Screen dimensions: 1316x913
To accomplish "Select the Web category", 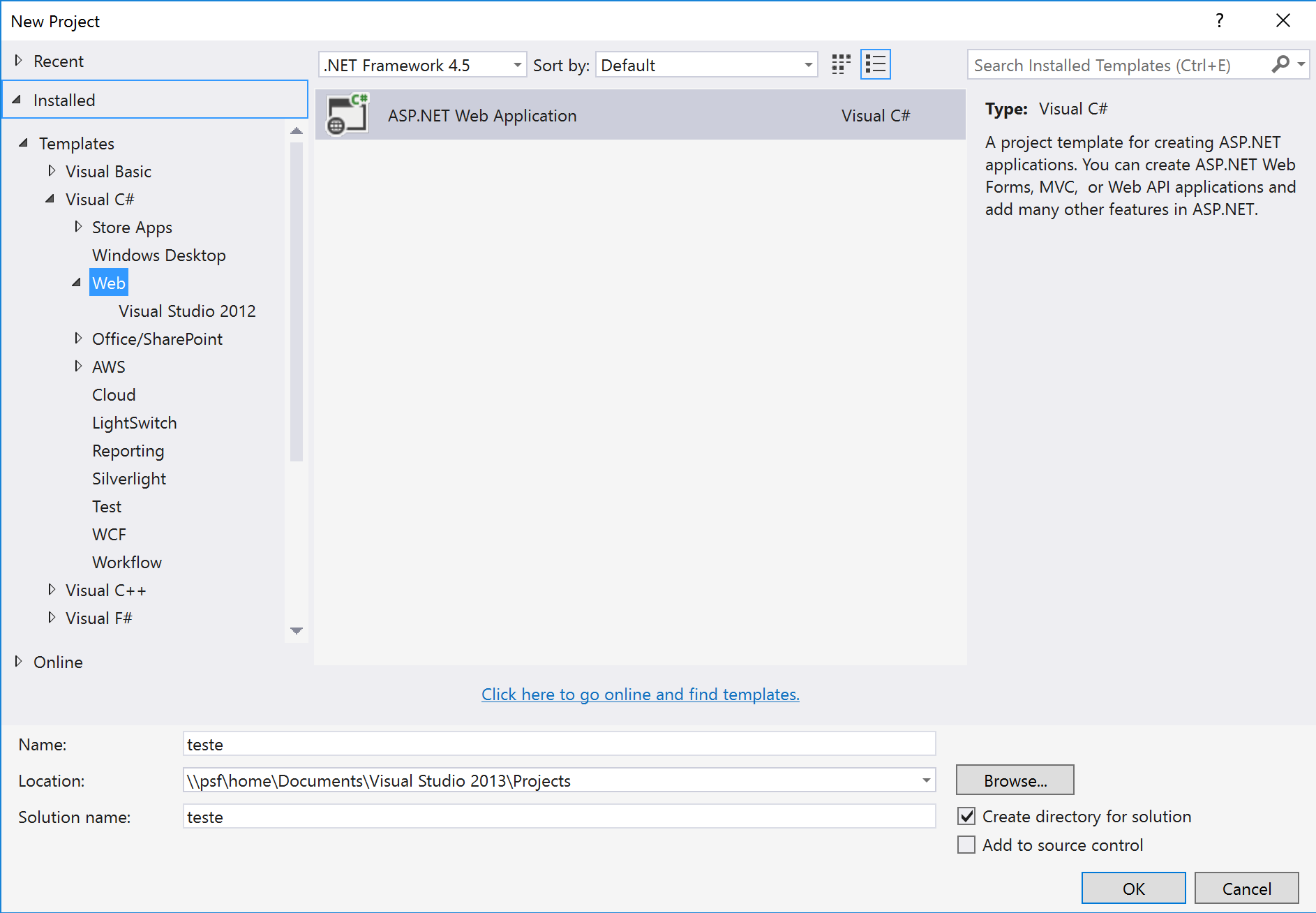I will pos(109,283).
